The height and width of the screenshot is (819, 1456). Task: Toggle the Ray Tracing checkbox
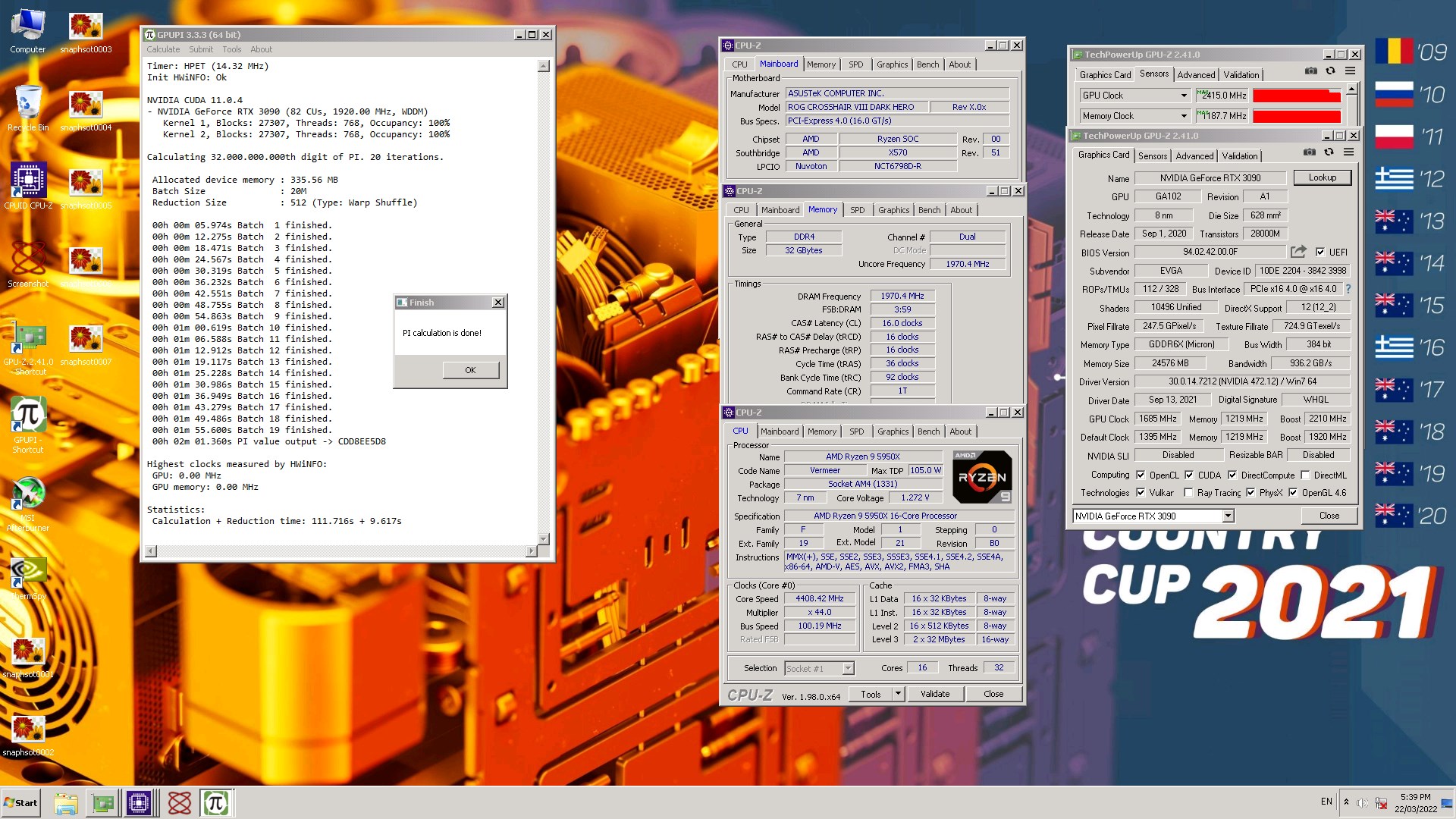tap(1188, 493)
